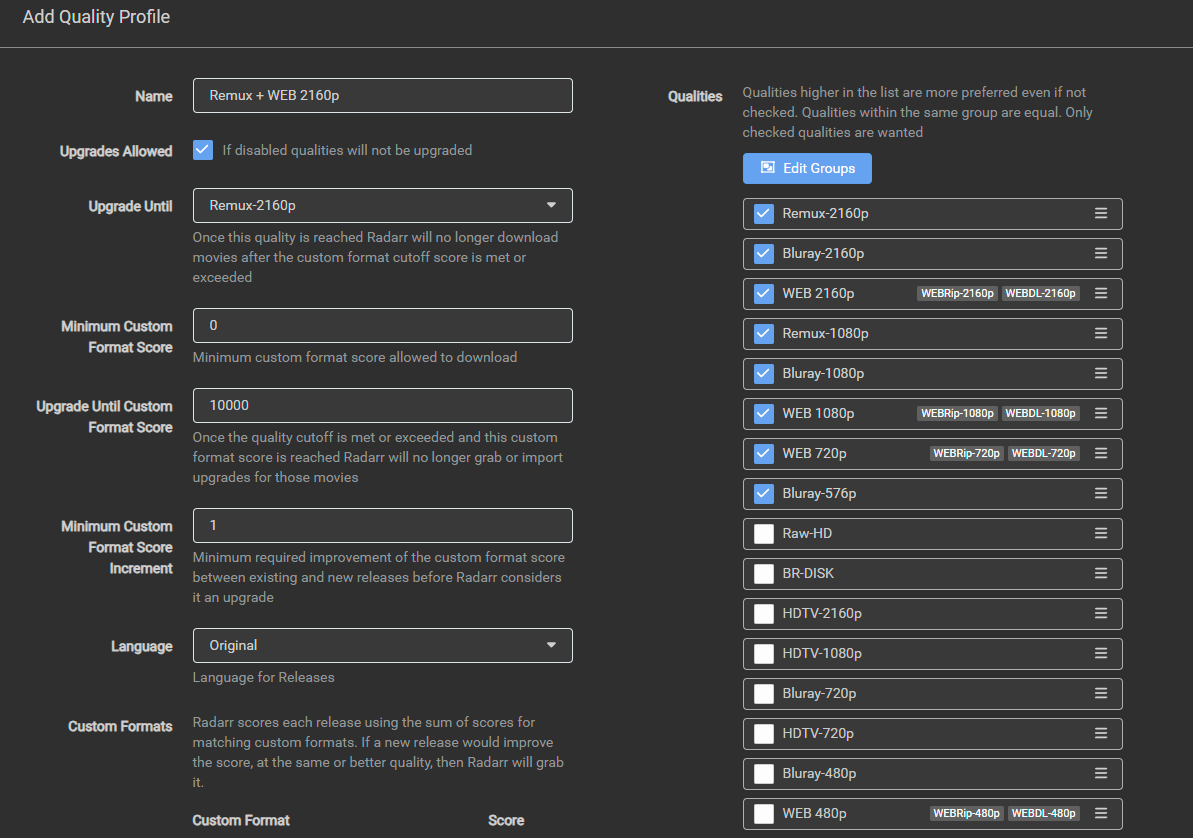1193x838 pixels.
Task: Click the reorder icon beside Remux-1080p
Action: pyautogui.click(x=1100, y=333)
